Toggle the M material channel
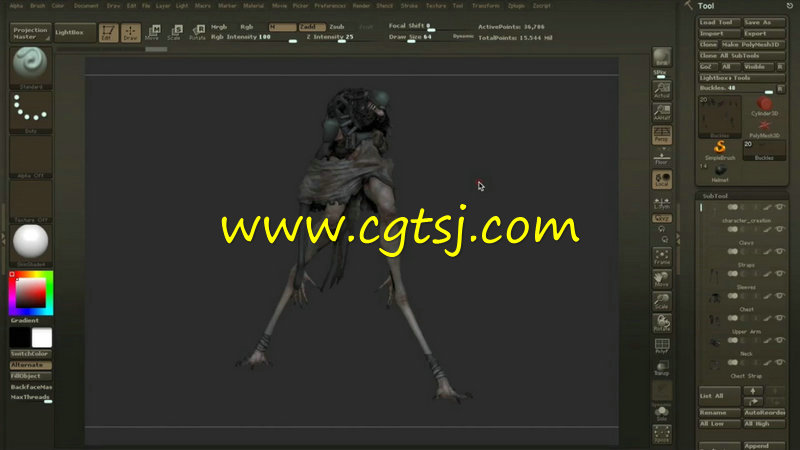The height and width of the screenshot is (450, 800). [282, 27]
